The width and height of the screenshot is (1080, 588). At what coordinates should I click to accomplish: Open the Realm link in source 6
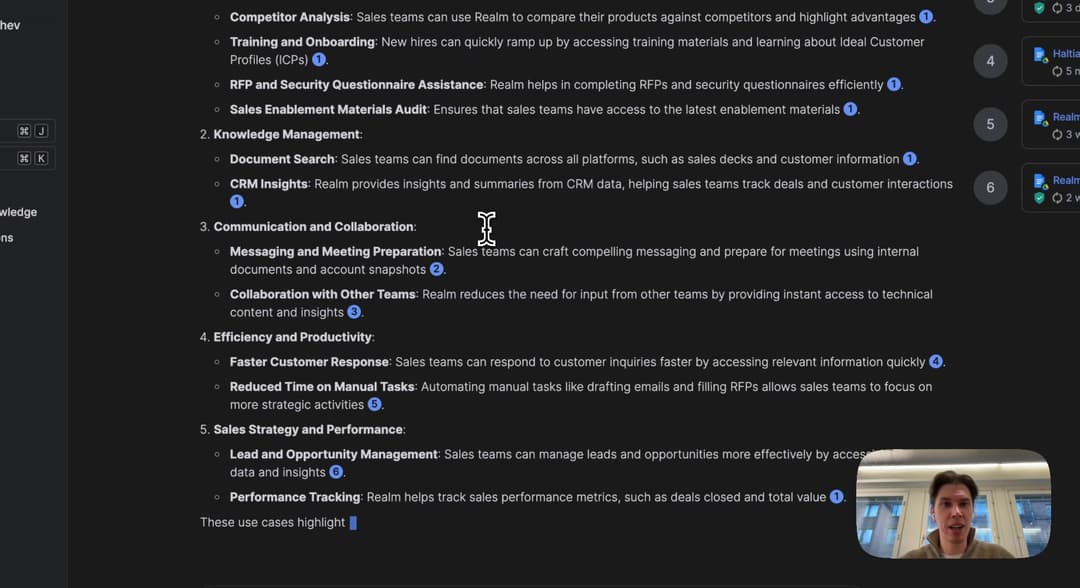coord(1066,180)
